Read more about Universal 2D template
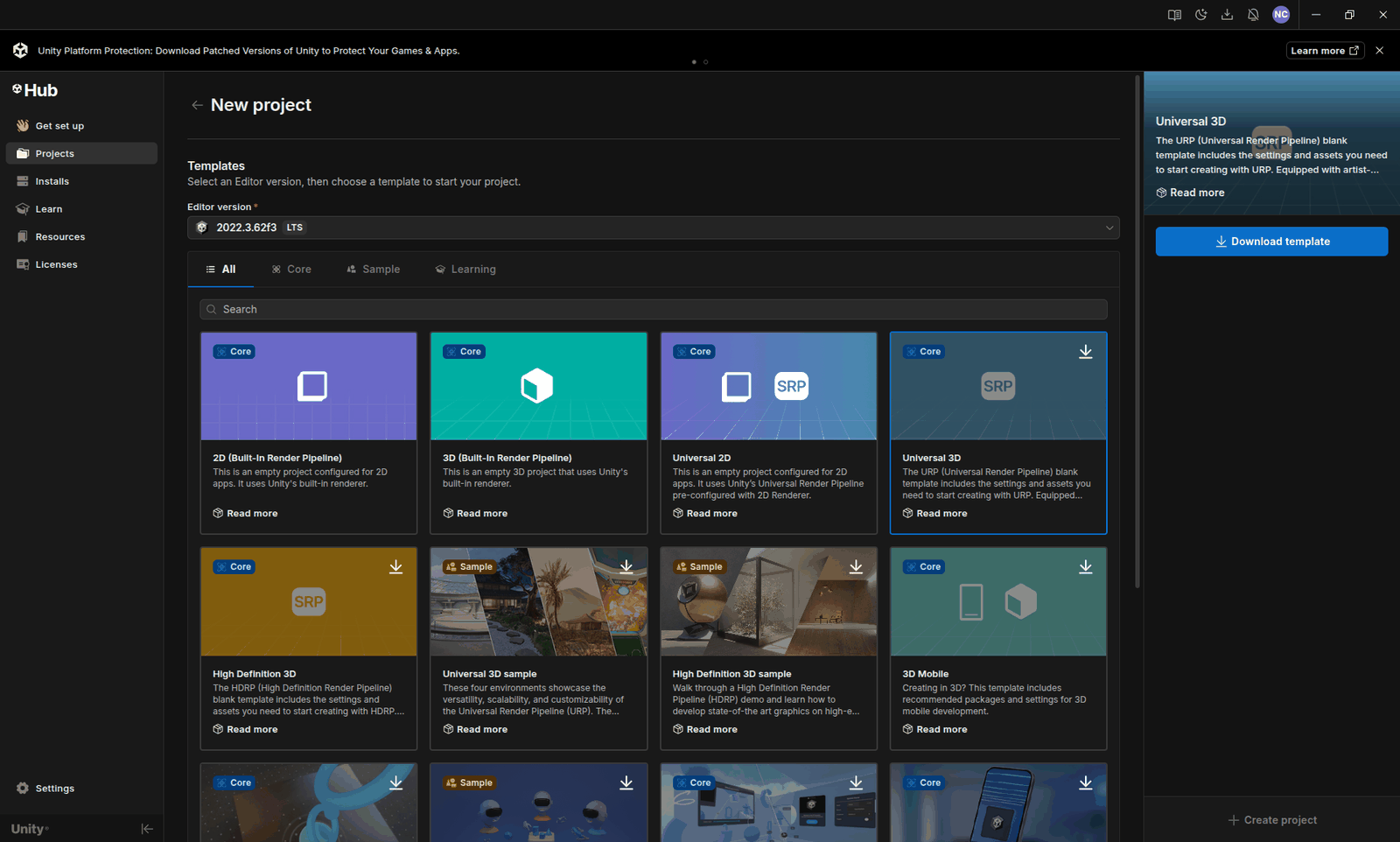This screenshot has width=1400, height=842. (x=705, y=514)
